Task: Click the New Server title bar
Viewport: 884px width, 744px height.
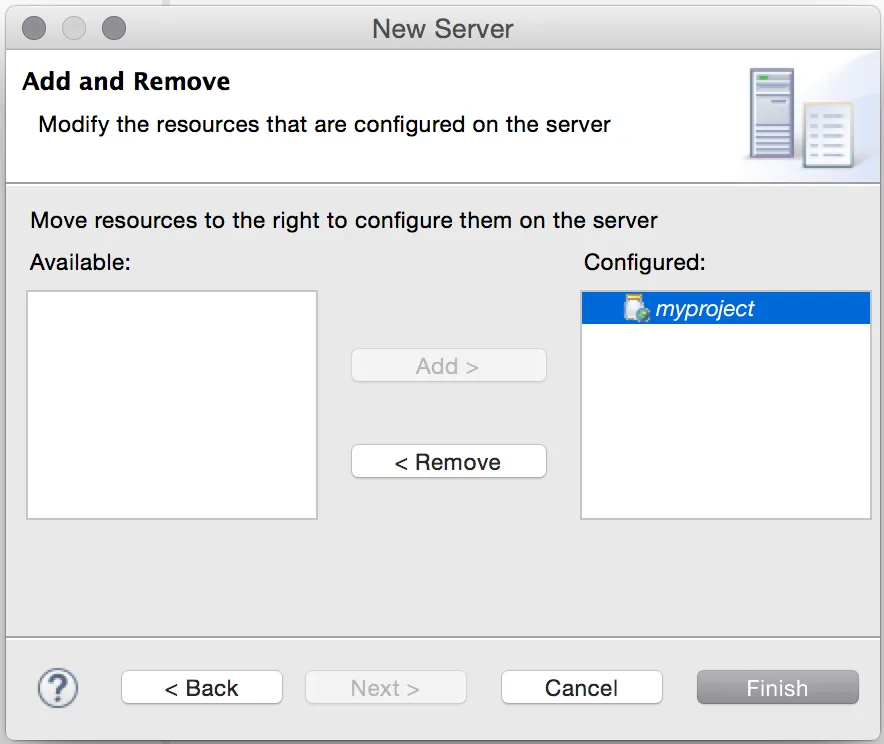Action: tap(442, 28)
